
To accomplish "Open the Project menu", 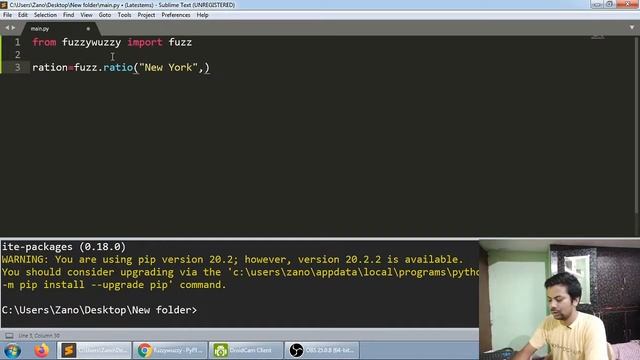I will pyautogui.click(x=146, y=15).
